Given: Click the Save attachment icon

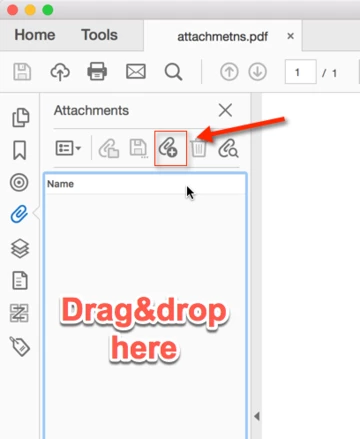Looking at the screenshot, I should [138, 148].
